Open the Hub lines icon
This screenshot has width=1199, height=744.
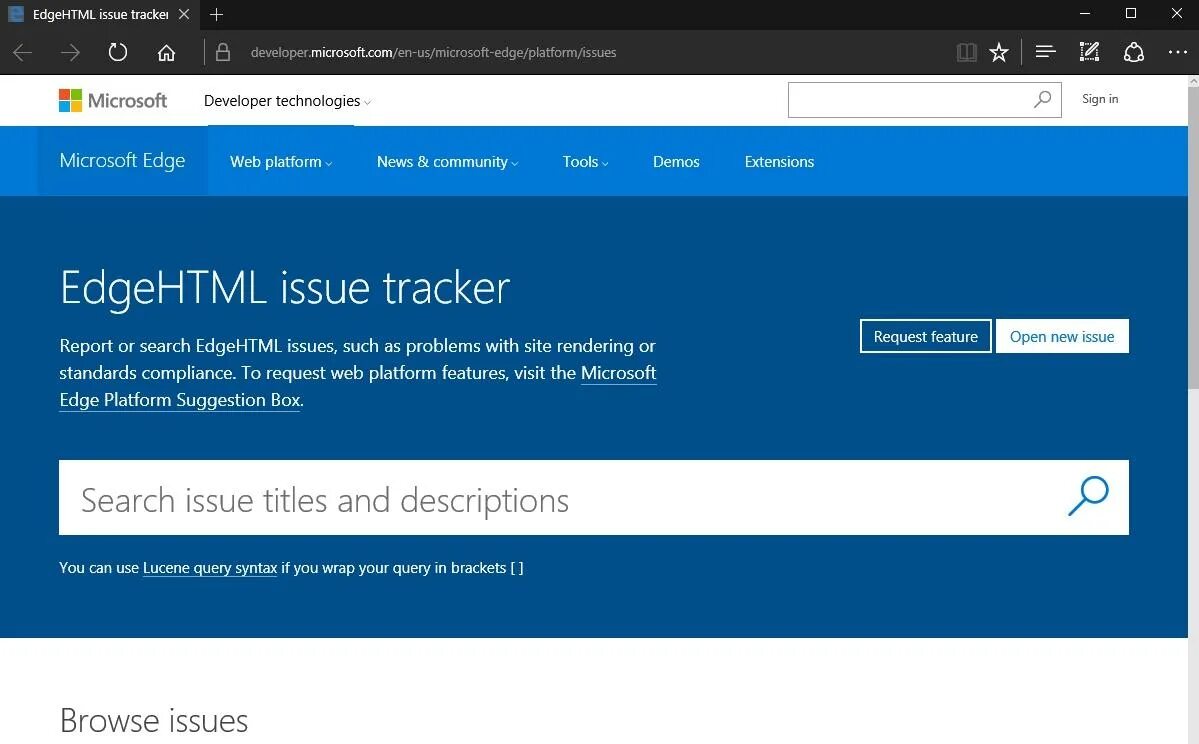pos(1045,52)
